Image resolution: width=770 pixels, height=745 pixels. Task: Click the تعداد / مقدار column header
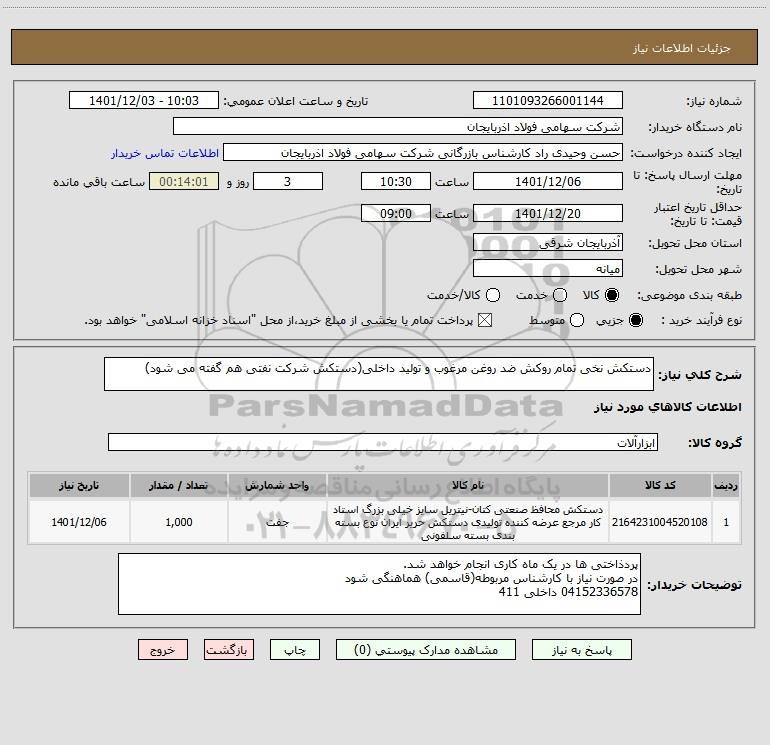(179, 485)
